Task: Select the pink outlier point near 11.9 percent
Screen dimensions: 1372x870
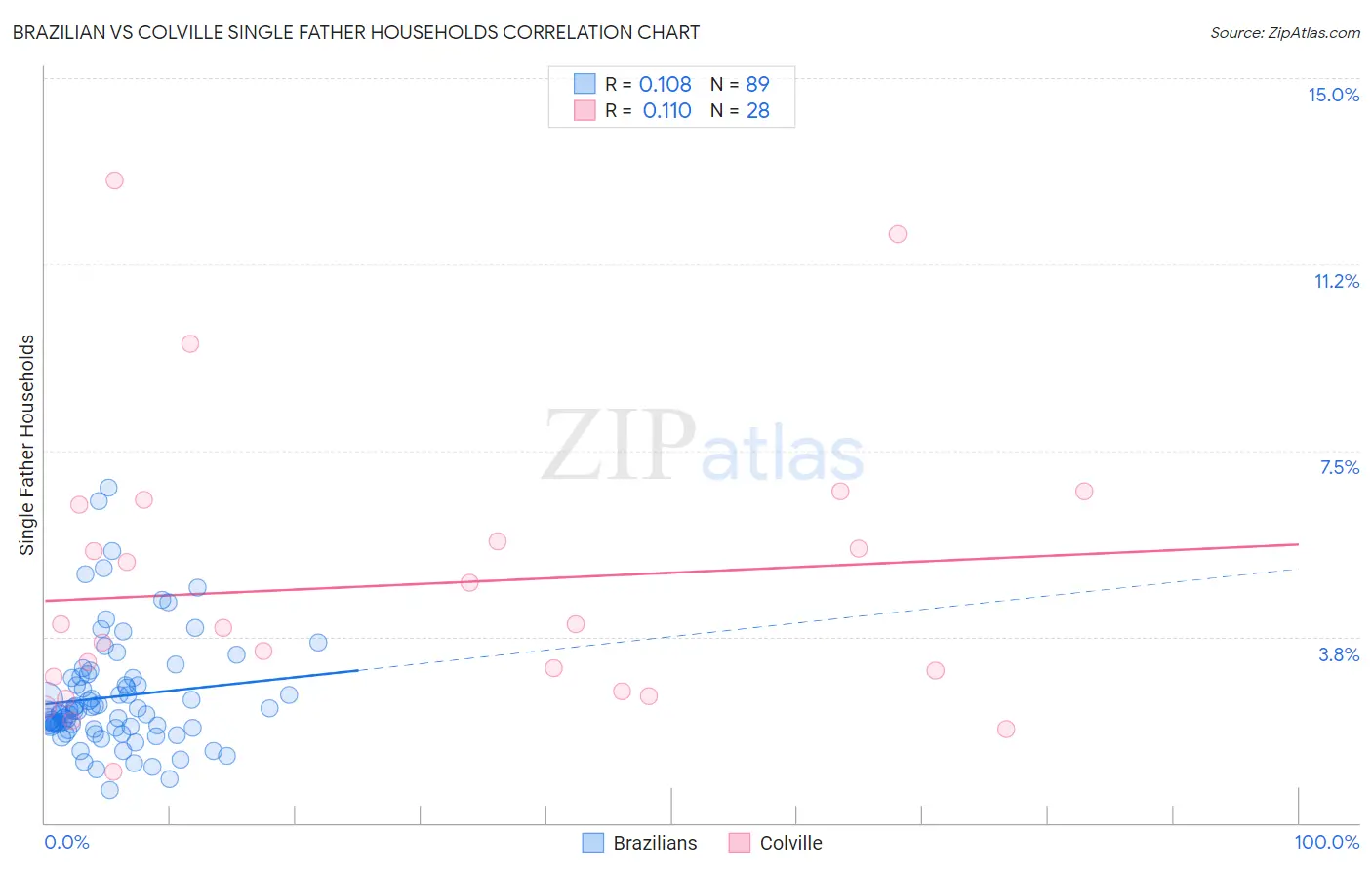Action: point(898,234)
